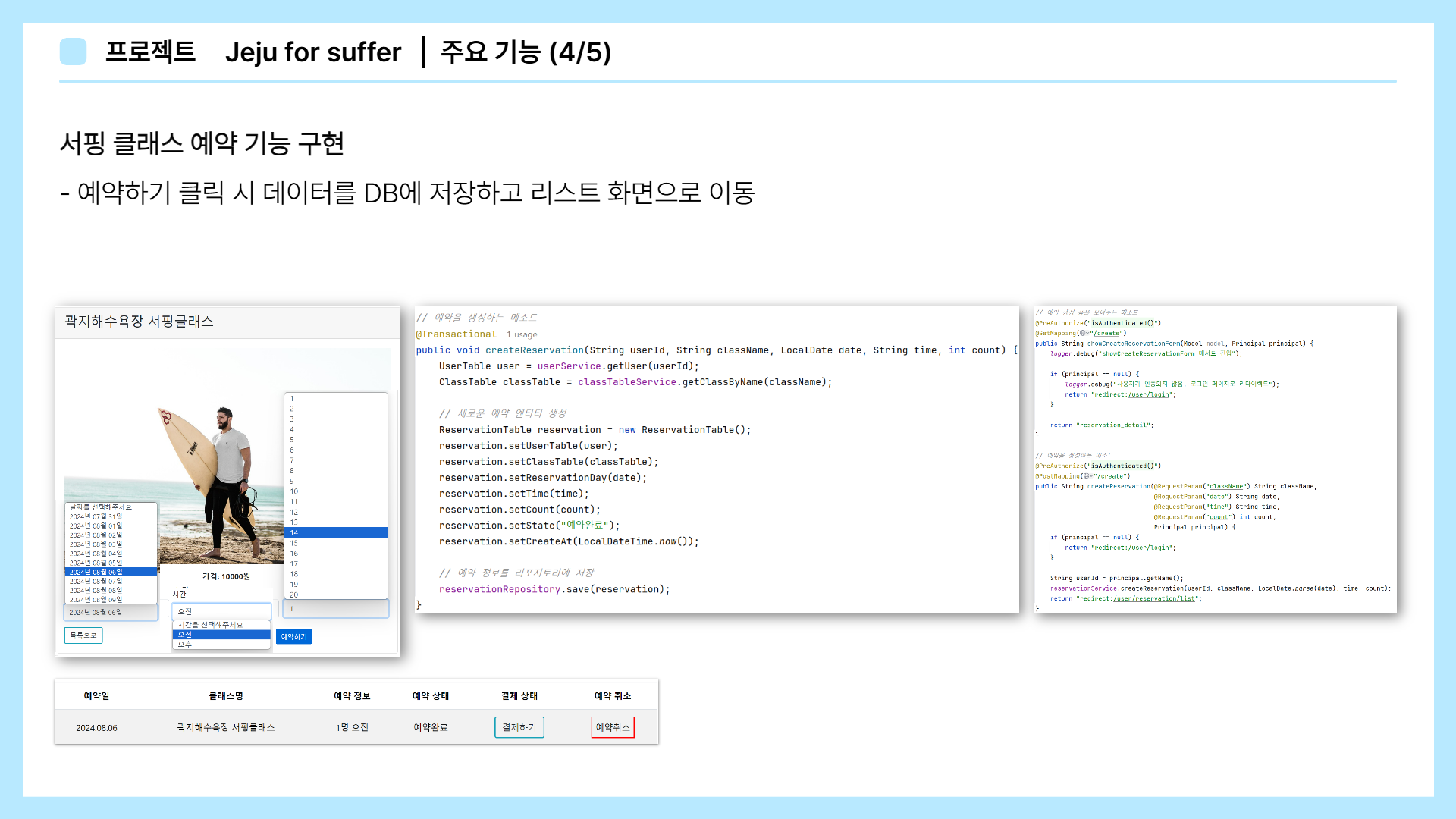Choose 오후 option in time list
The height and width of the screenshot is (819, 1456).
(186, 645)
